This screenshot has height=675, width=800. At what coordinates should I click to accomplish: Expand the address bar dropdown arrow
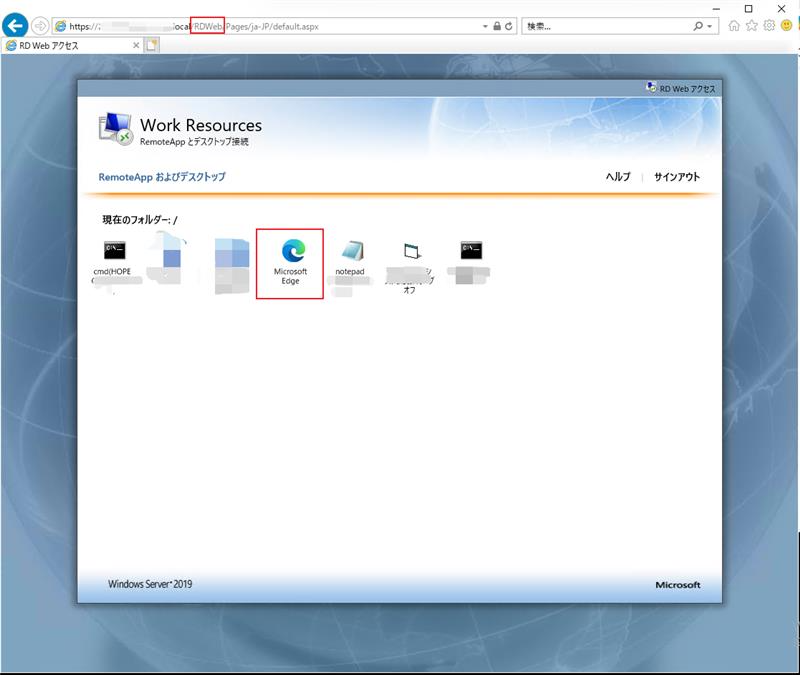pyautogui.click(x=485, y=27)
